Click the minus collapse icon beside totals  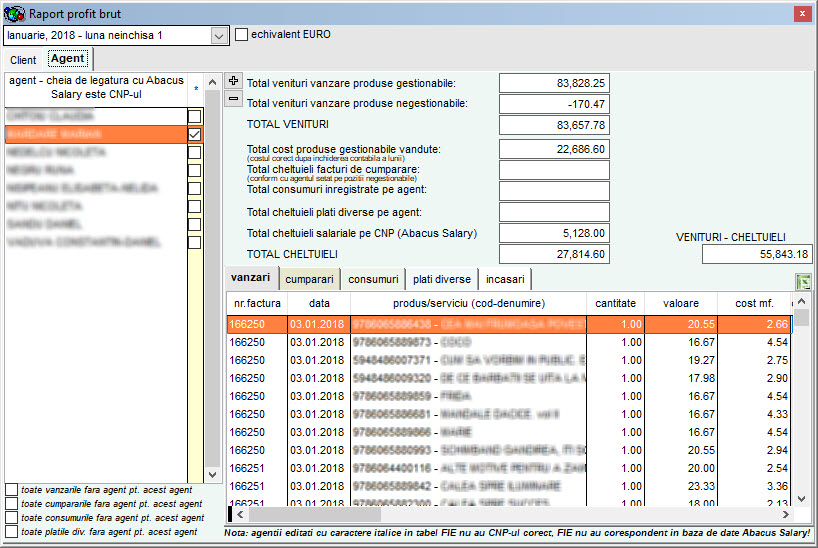[233, 98]
